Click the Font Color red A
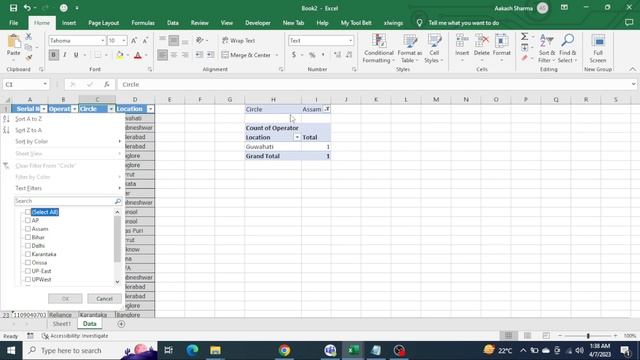Viewport: 640px width, 360px height. (x=138, y=55)
